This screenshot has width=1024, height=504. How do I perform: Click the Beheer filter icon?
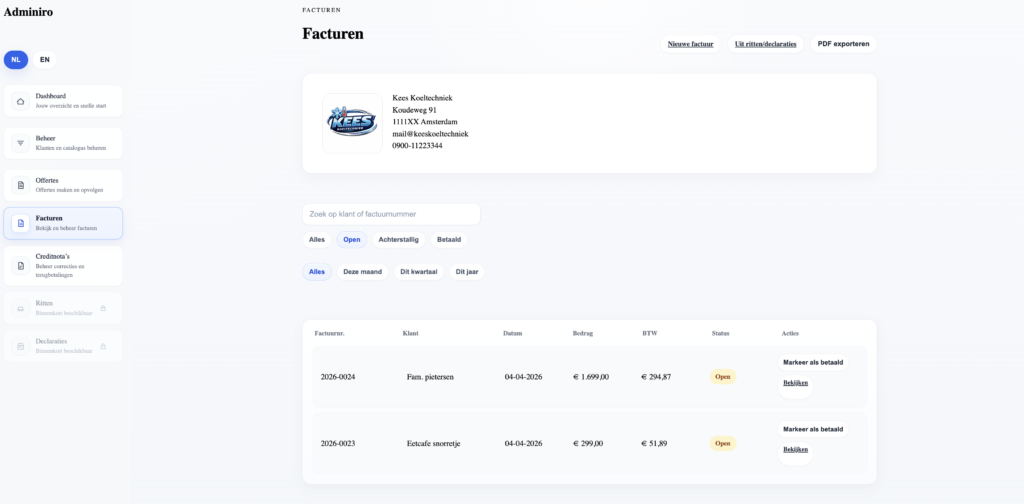[x=20, y=143]
